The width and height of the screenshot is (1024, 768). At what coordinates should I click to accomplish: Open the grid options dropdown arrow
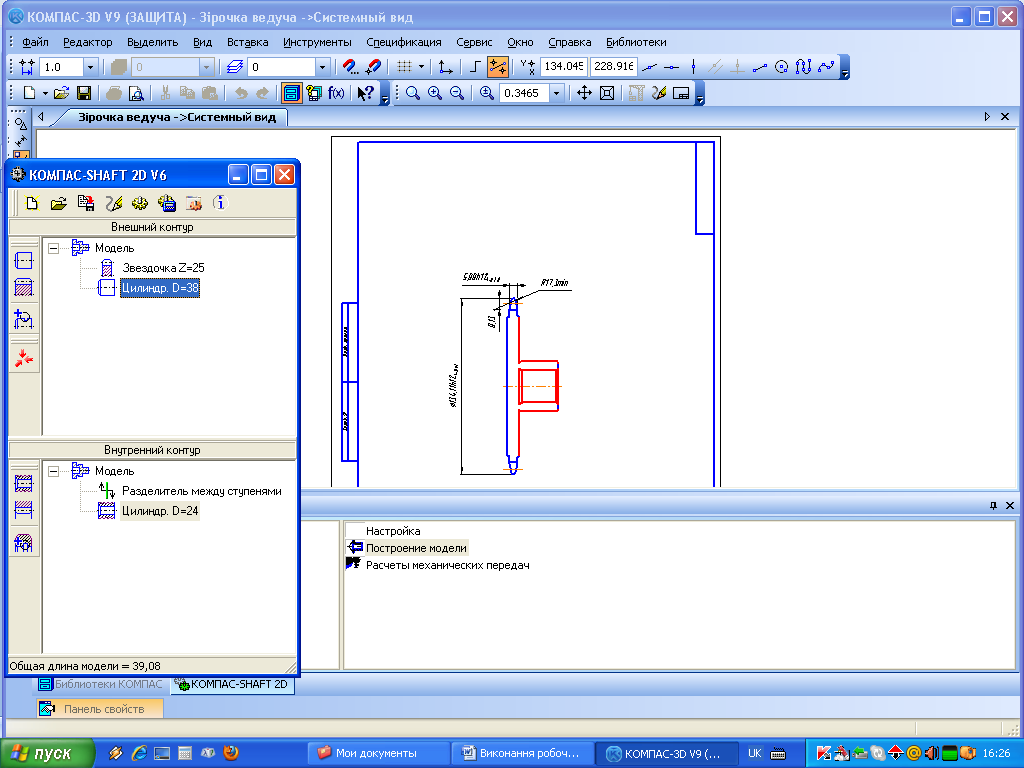click(421, 67)
